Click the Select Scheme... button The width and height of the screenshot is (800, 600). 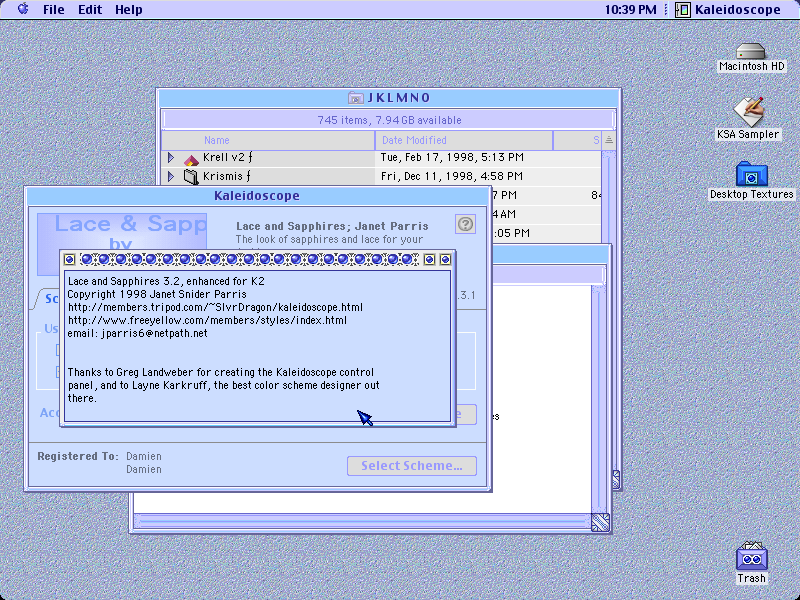coord(412,466)
